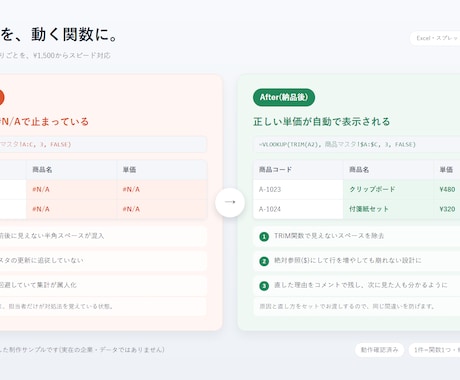Click the 直した理由をコメントで残し row

click(357, 286)
